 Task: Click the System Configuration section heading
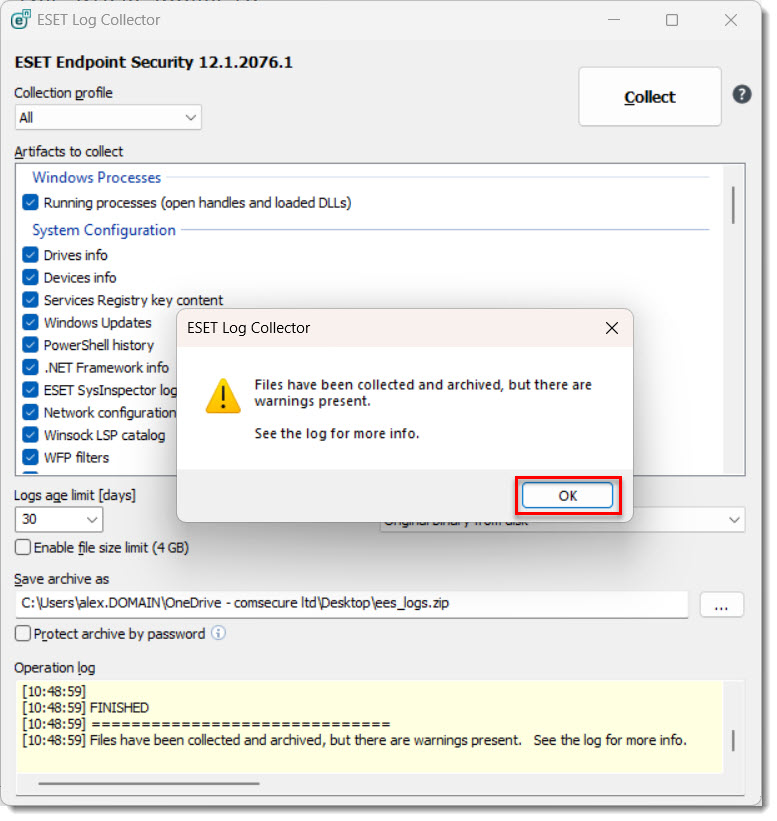(x=104, y=231)
